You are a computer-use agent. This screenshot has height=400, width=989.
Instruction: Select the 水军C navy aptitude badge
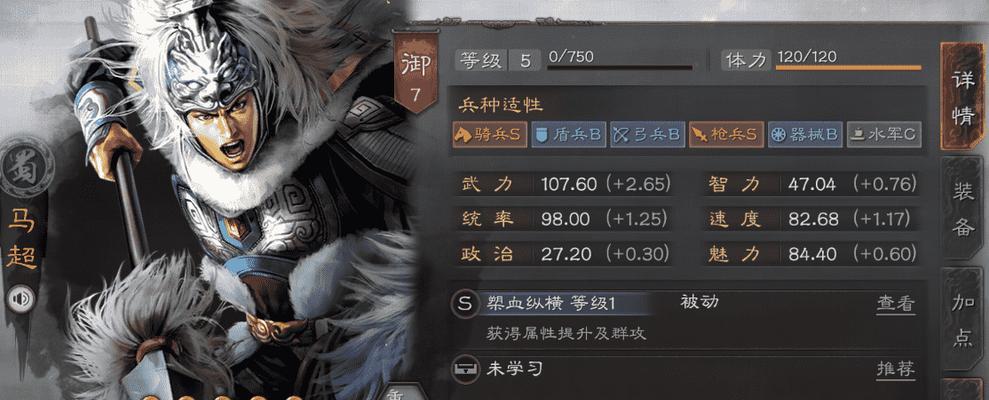(x=884, y=134)
